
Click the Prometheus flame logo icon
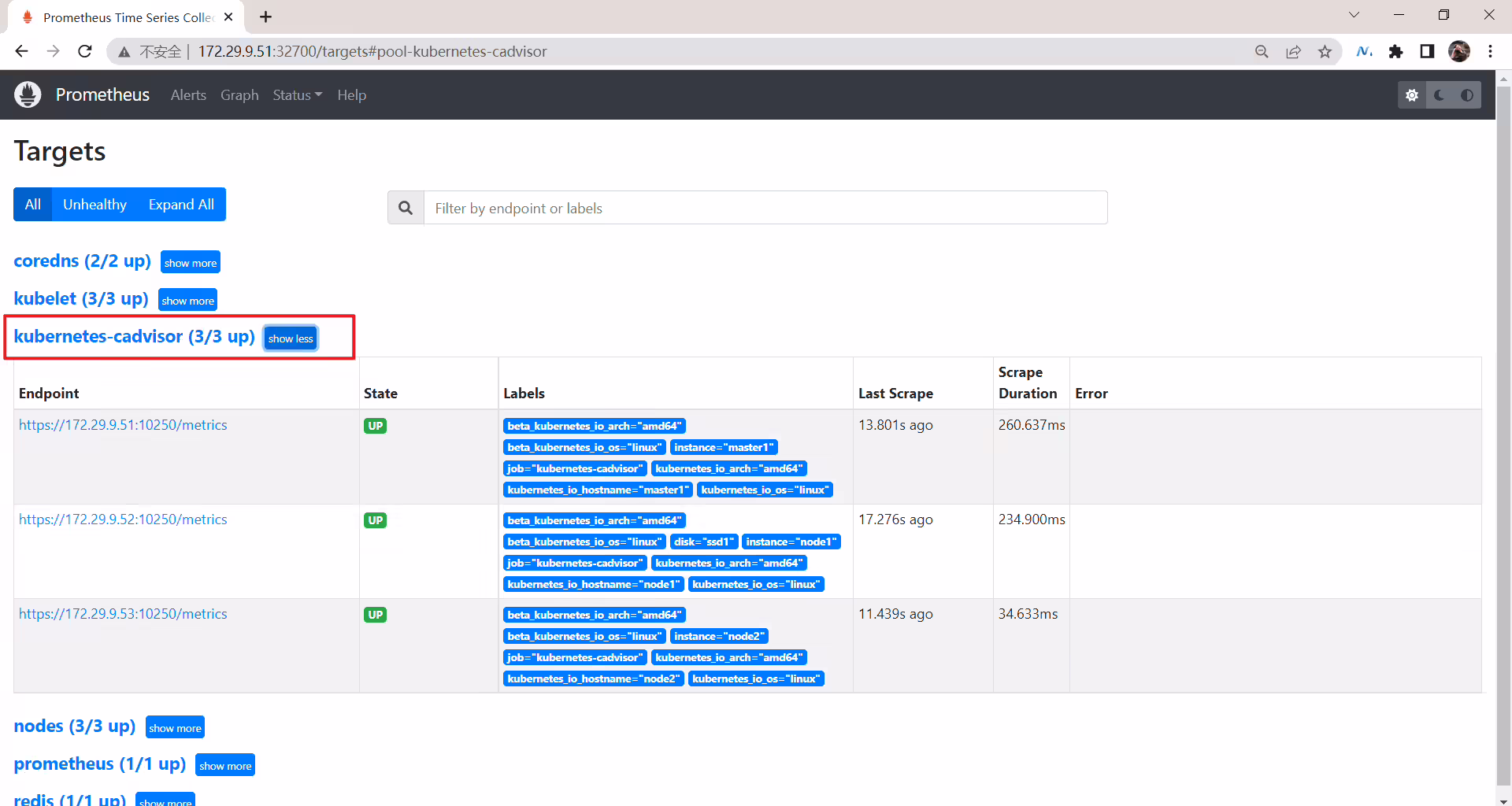click(28, 94)
